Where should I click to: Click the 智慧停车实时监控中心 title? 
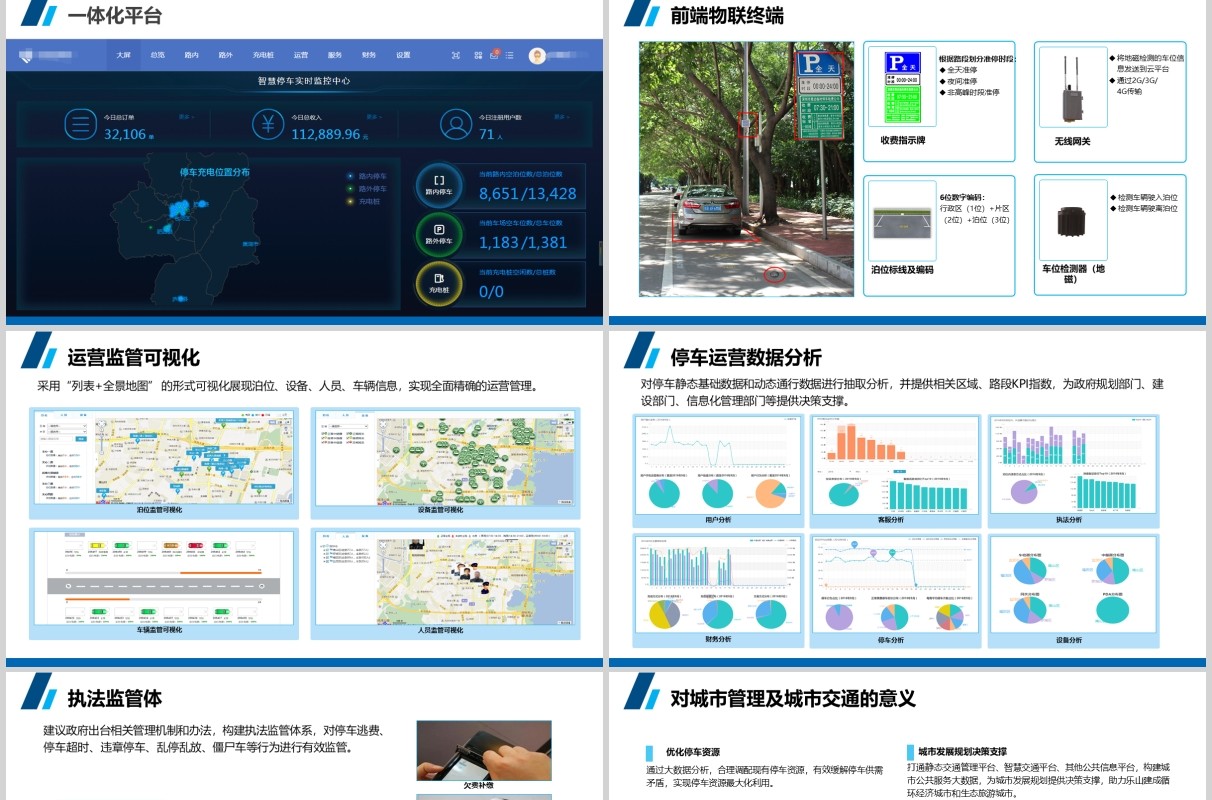coord(304,81)
